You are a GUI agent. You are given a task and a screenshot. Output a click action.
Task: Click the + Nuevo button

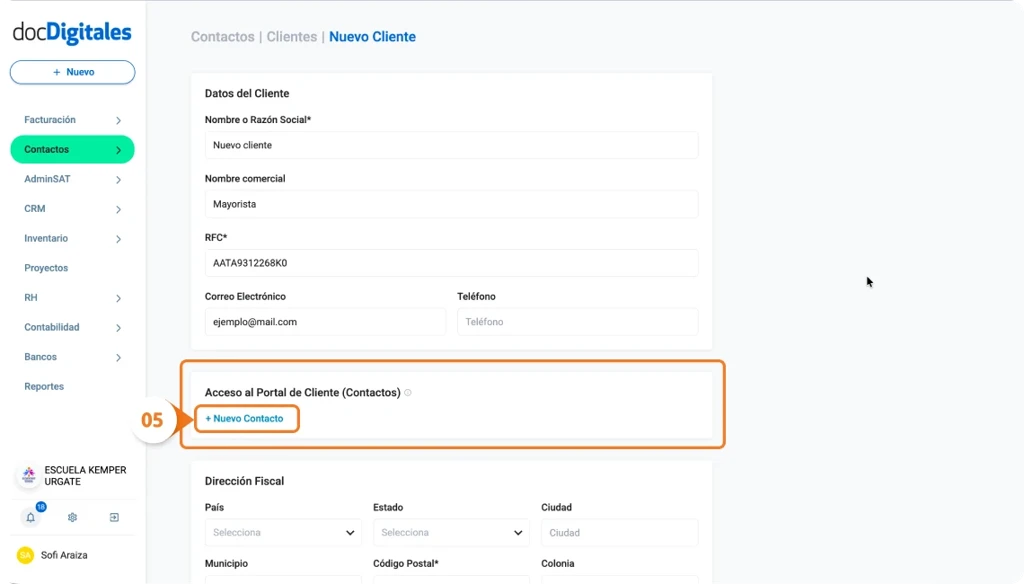click(x=72, y=71)
